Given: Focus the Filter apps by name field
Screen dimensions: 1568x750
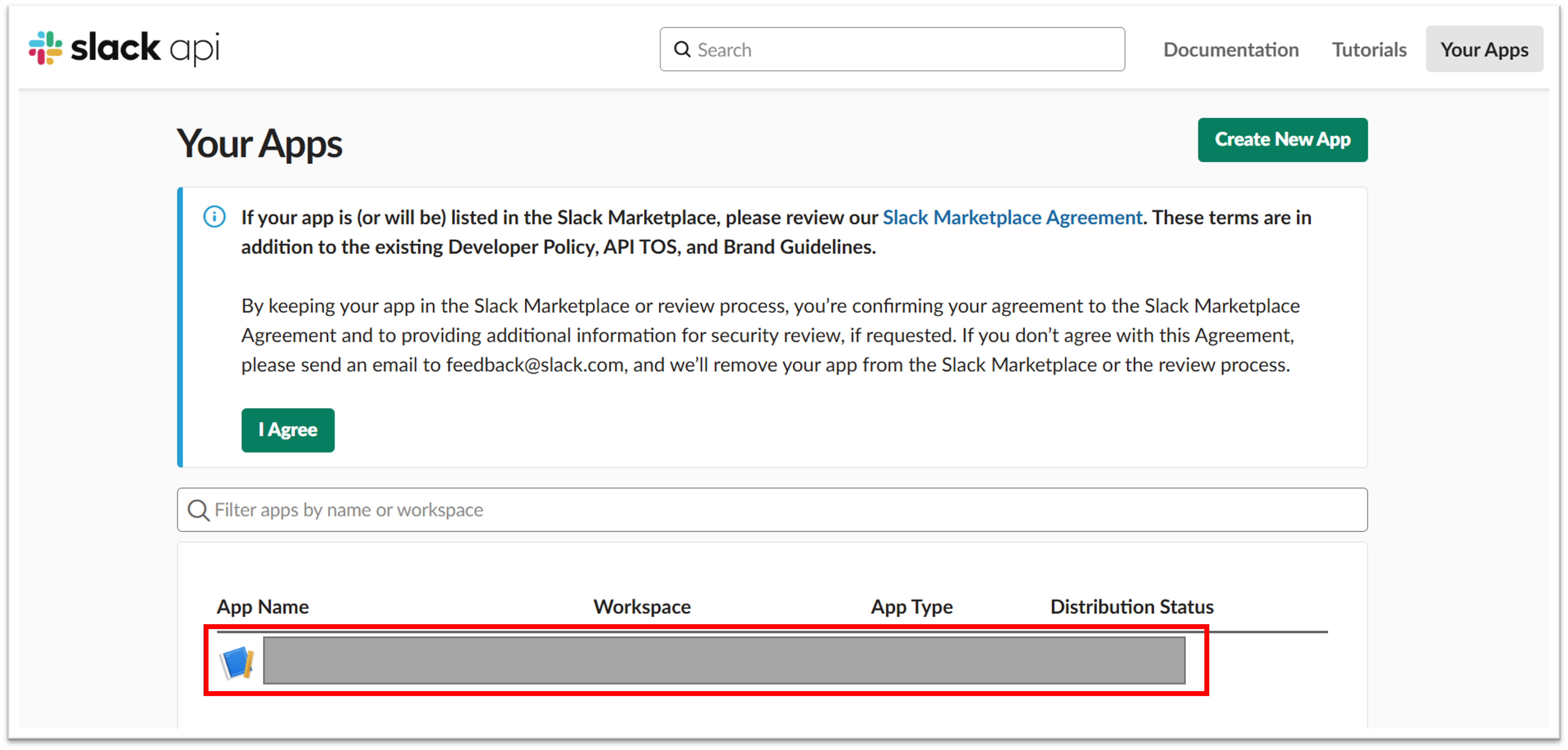Looking at the screenshot, I should [x=772, y=510].
